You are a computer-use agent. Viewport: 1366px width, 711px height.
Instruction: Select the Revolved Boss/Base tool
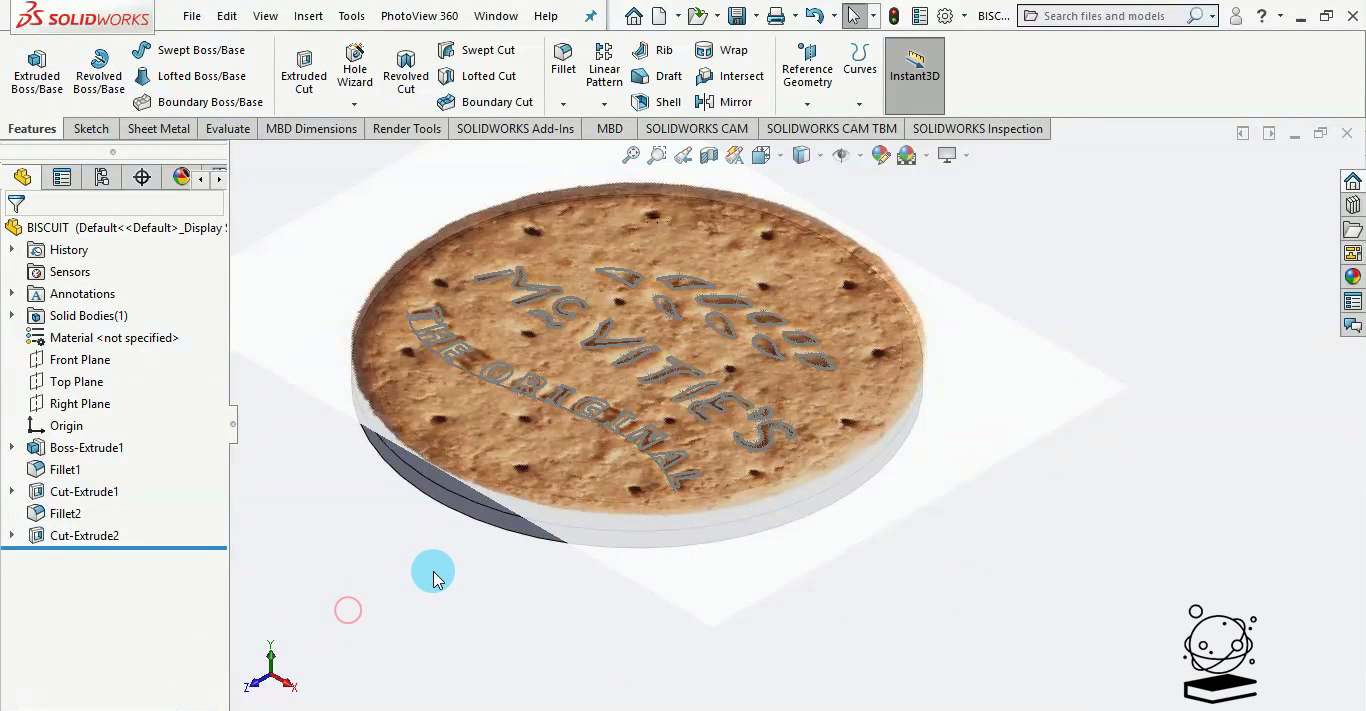click(99, 72)
